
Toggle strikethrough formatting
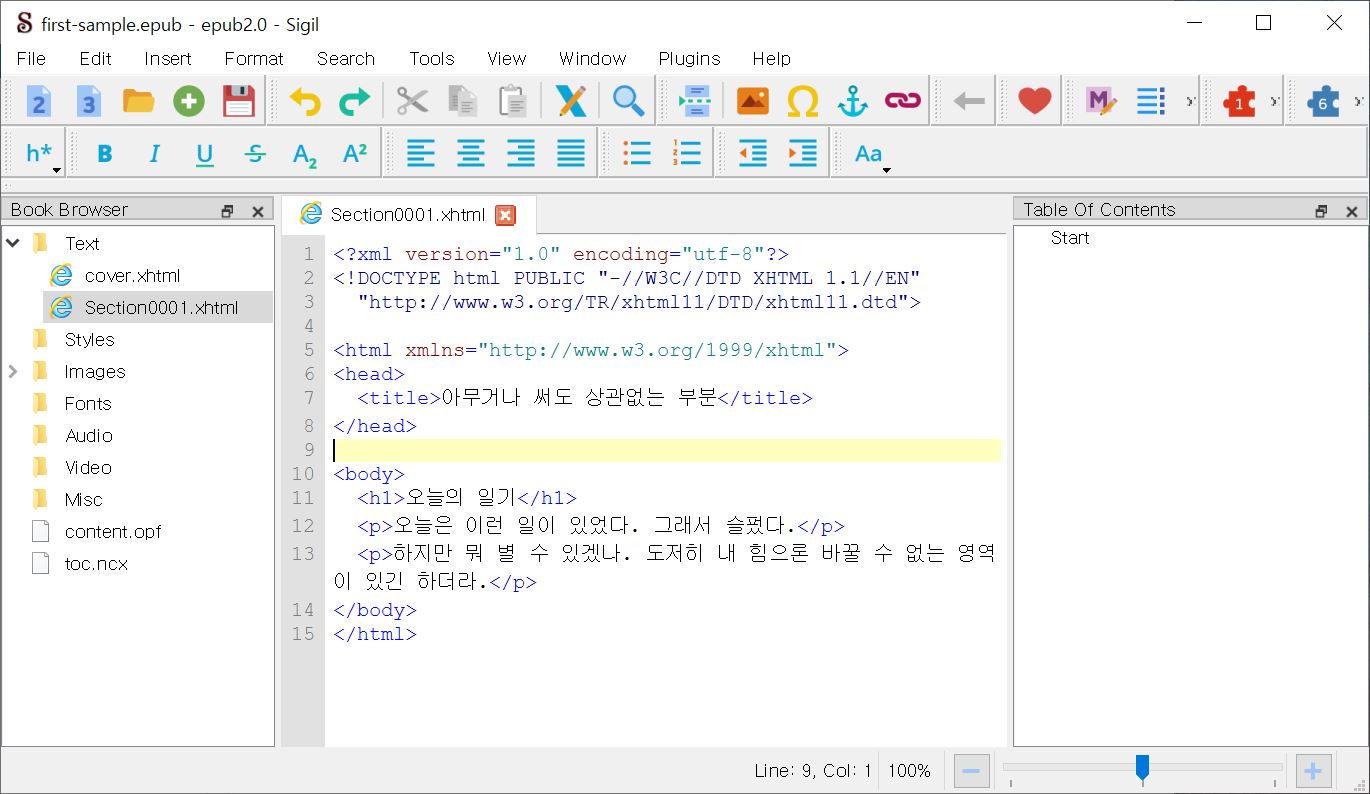pos(255,153)
